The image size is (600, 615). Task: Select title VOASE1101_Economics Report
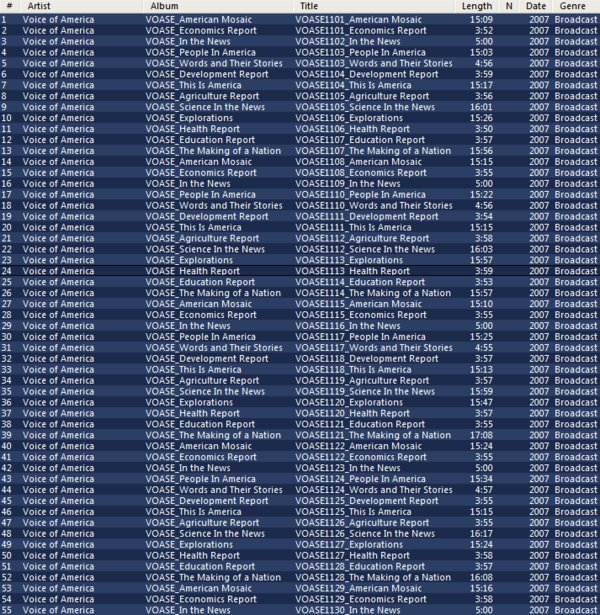(361, 31)
